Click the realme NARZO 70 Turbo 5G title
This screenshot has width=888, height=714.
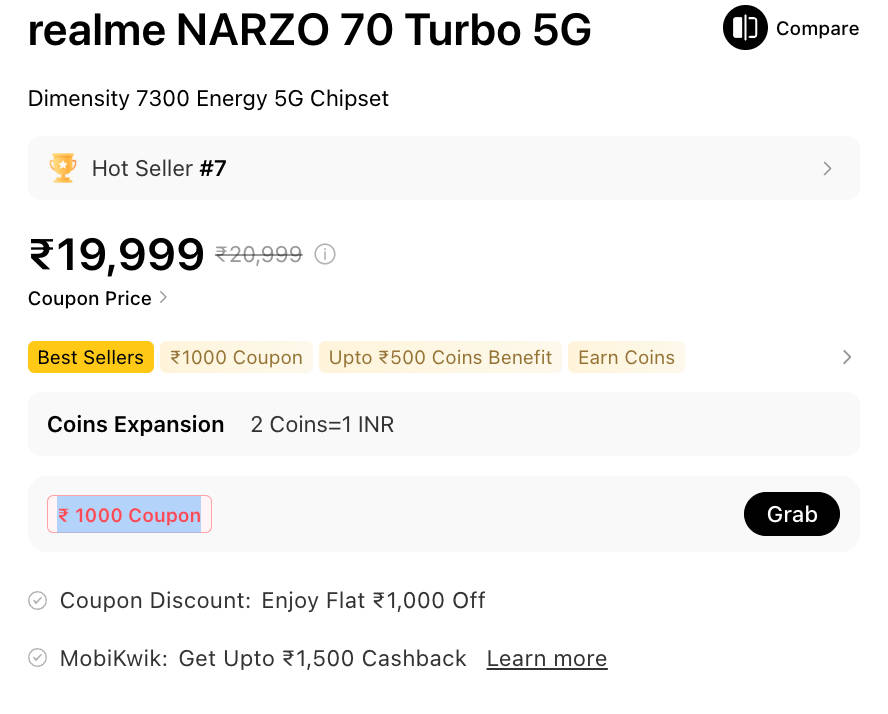pyautogui.click(x=309, y=32)
